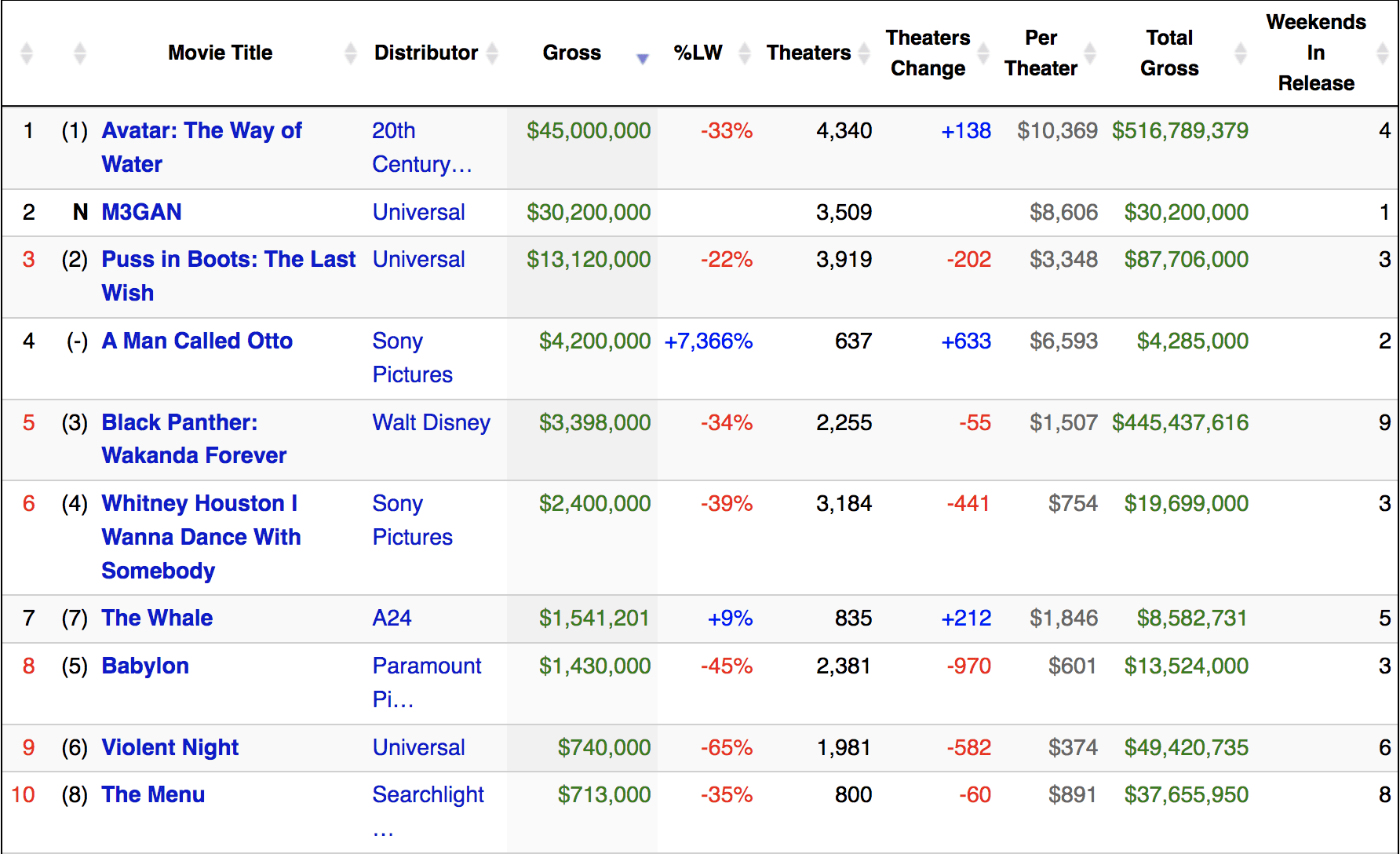Screen dimensions: 1400x854
Task: Open the M3GAN movie link
Action: tap(142, 212)
